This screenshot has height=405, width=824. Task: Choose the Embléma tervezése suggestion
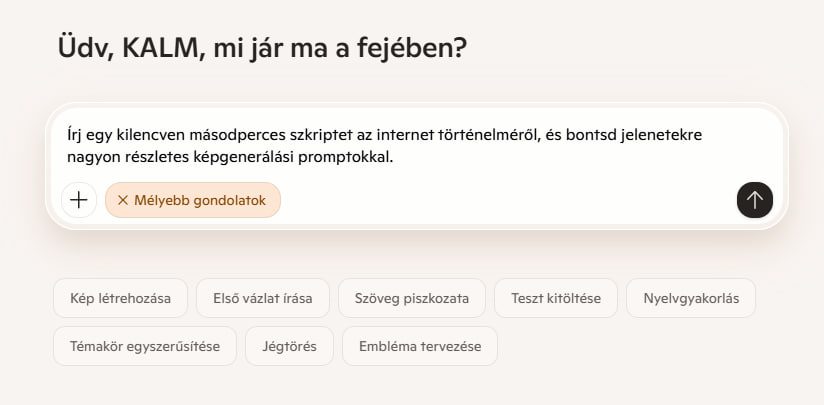(x=420, y=346)
